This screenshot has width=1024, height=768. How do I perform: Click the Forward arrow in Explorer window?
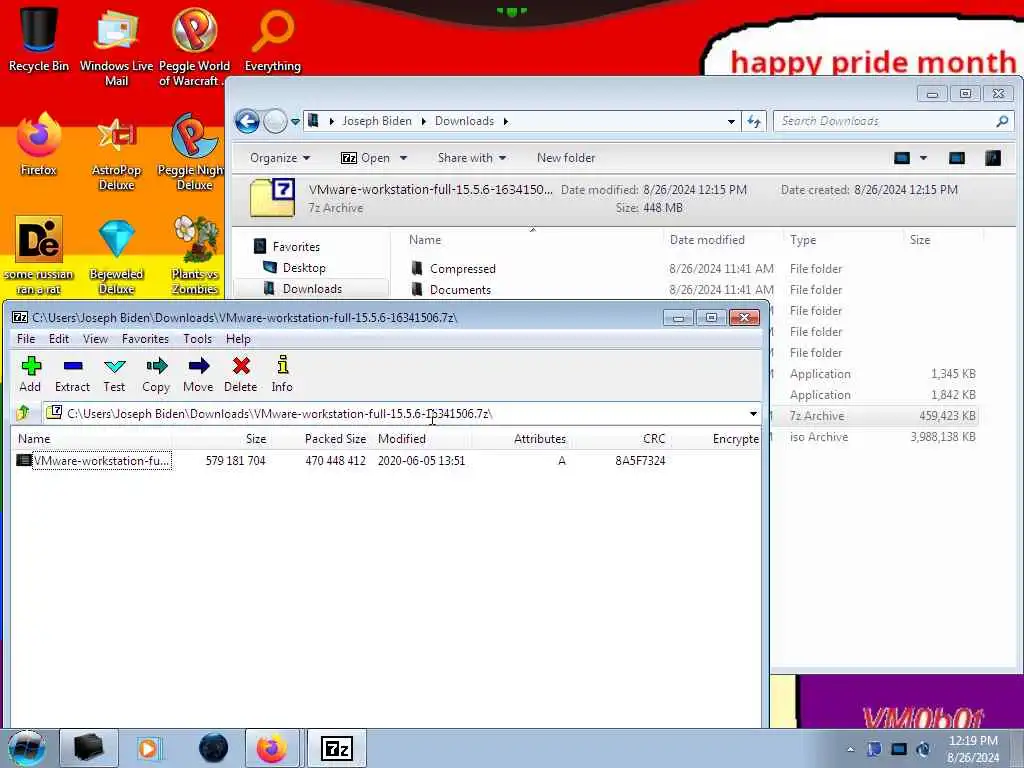pos(275,121)
